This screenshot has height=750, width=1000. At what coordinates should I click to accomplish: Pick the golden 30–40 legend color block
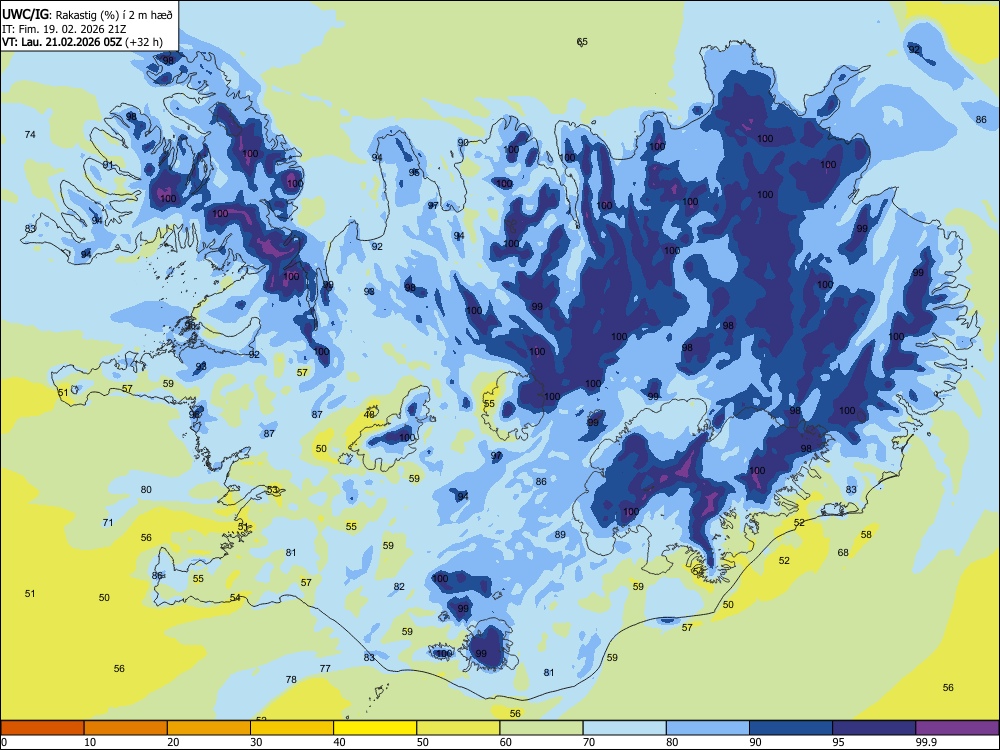coord(292,728)
